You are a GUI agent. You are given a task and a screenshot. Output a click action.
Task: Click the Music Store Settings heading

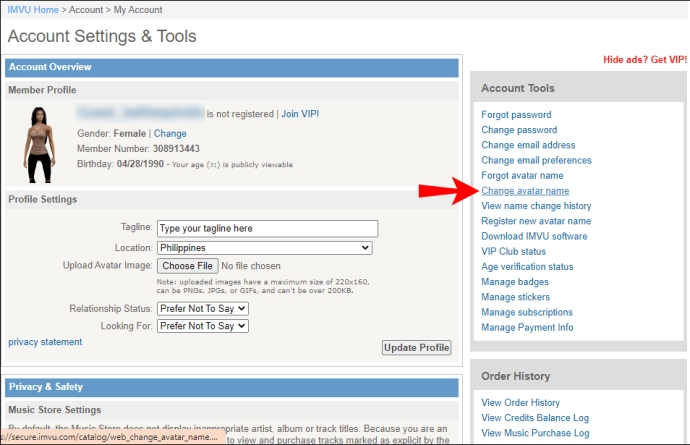click(x=55, y=410)
